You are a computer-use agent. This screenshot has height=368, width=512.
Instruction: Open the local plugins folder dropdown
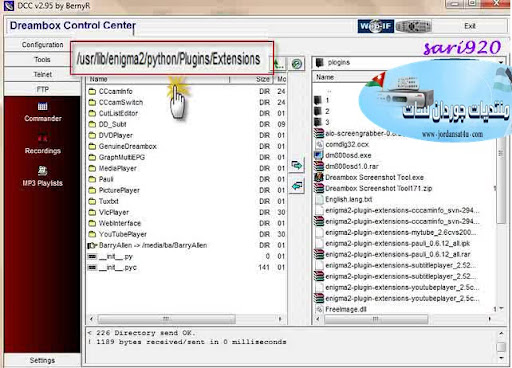(501, 62)
